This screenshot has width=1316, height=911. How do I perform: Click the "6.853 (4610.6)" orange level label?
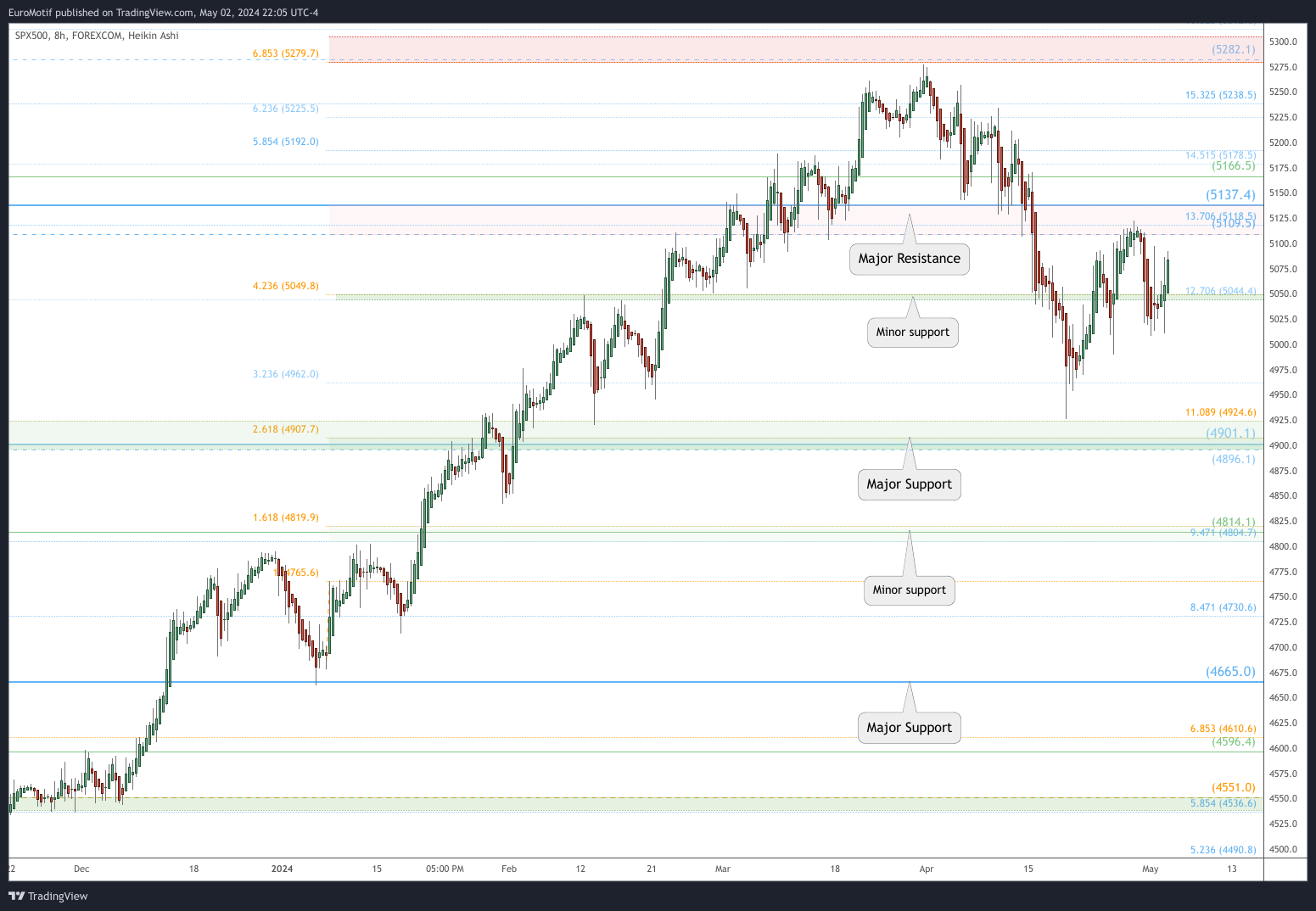click(1223, 729)
